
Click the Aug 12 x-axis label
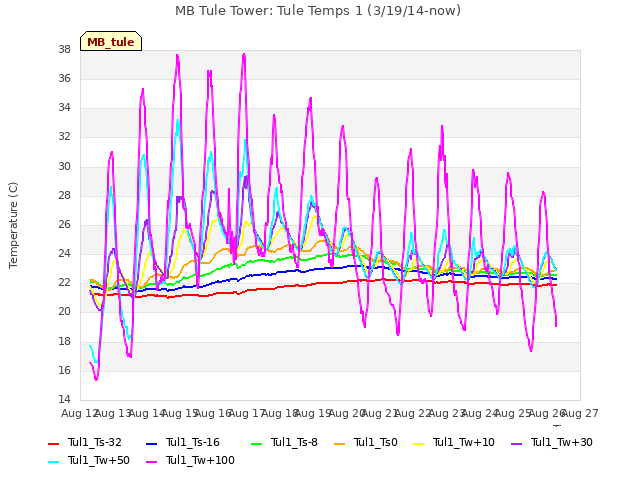coord(80,414)
